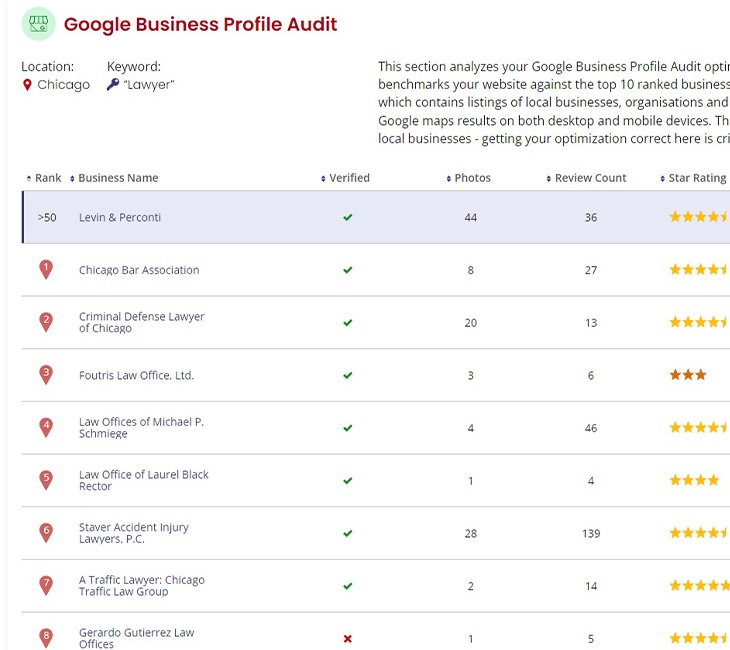This screenshot has width=730, height=650.
Task: Click Foutris Law Office three-star rating
Action: 688,375
